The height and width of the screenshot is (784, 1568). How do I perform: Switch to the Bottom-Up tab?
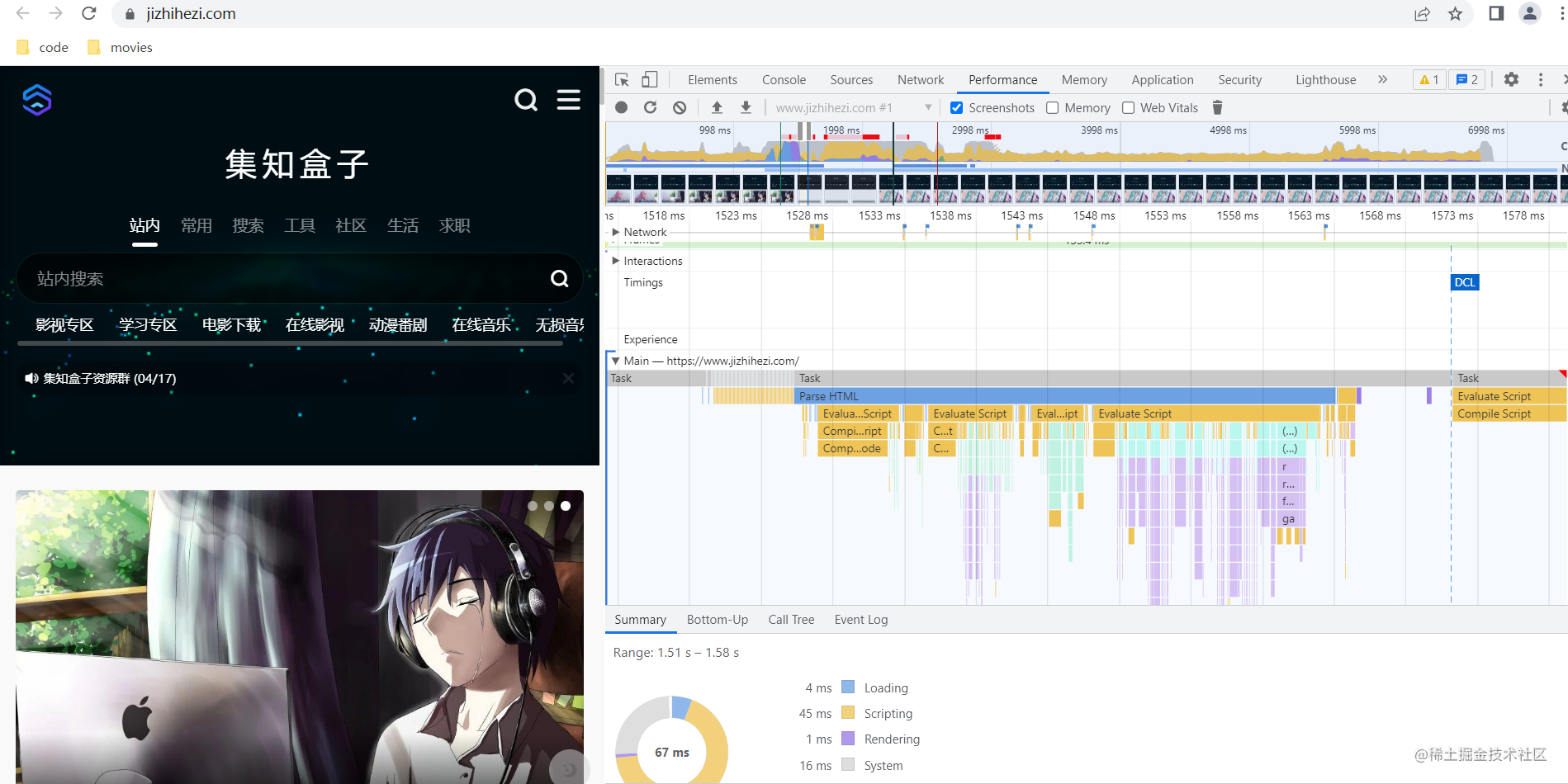point(717,620)
